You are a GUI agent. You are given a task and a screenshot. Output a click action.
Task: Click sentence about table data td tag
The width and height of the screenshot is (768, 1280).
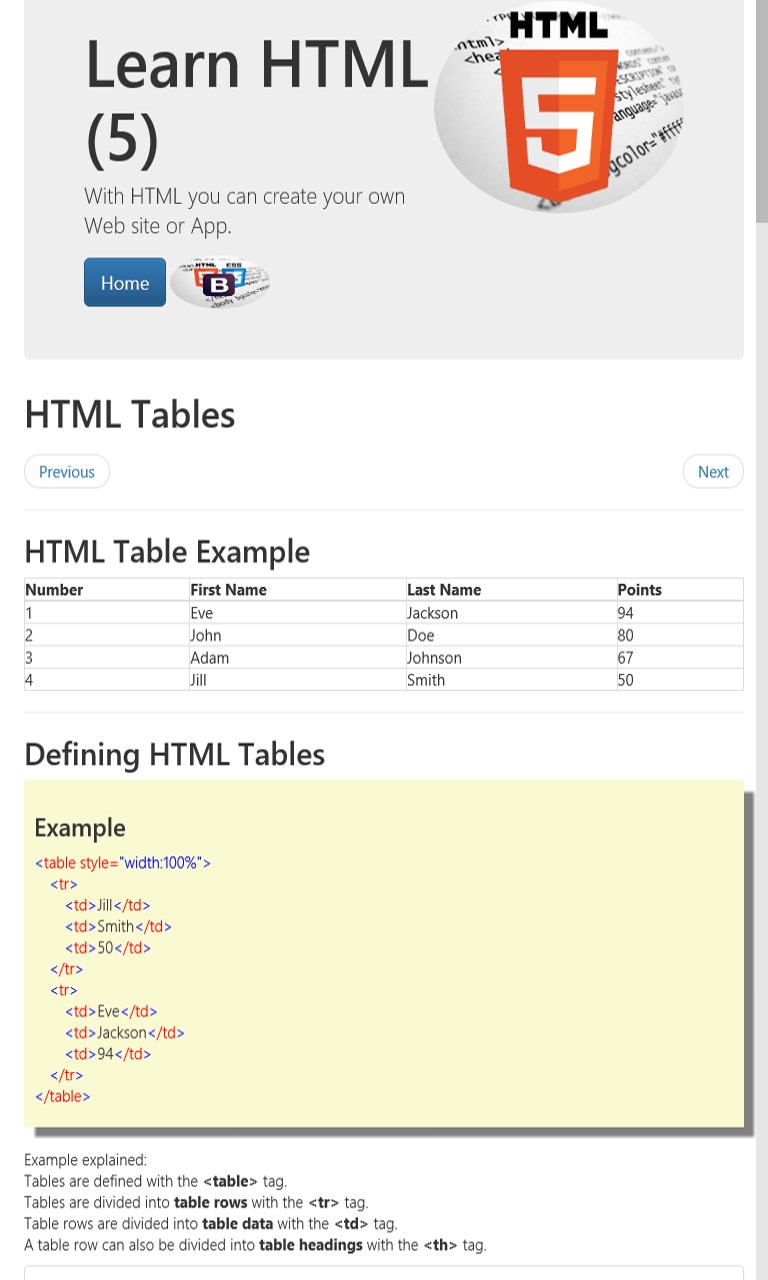211,1223
